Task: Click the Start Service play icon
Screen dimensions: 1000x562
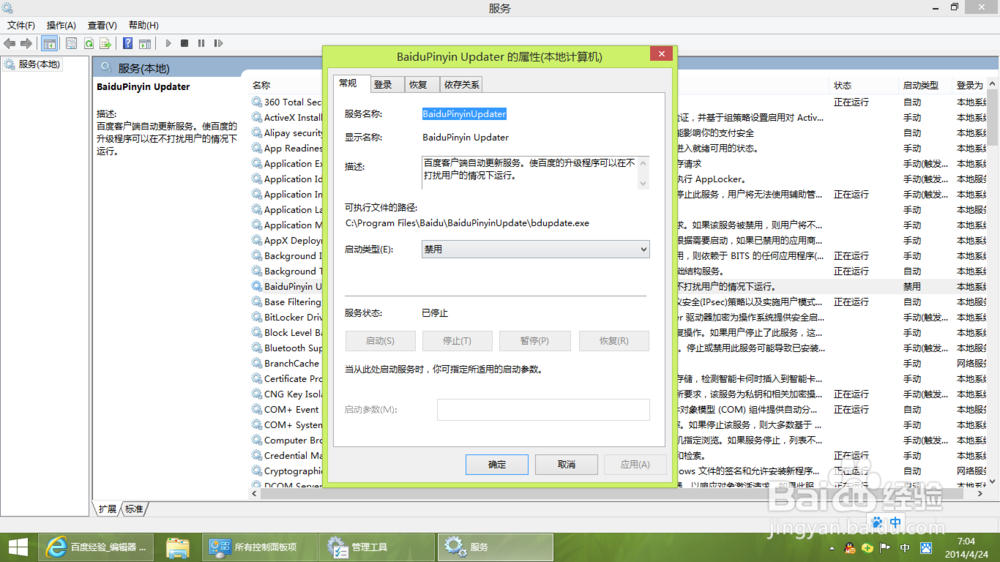Action: coord(168,43)
